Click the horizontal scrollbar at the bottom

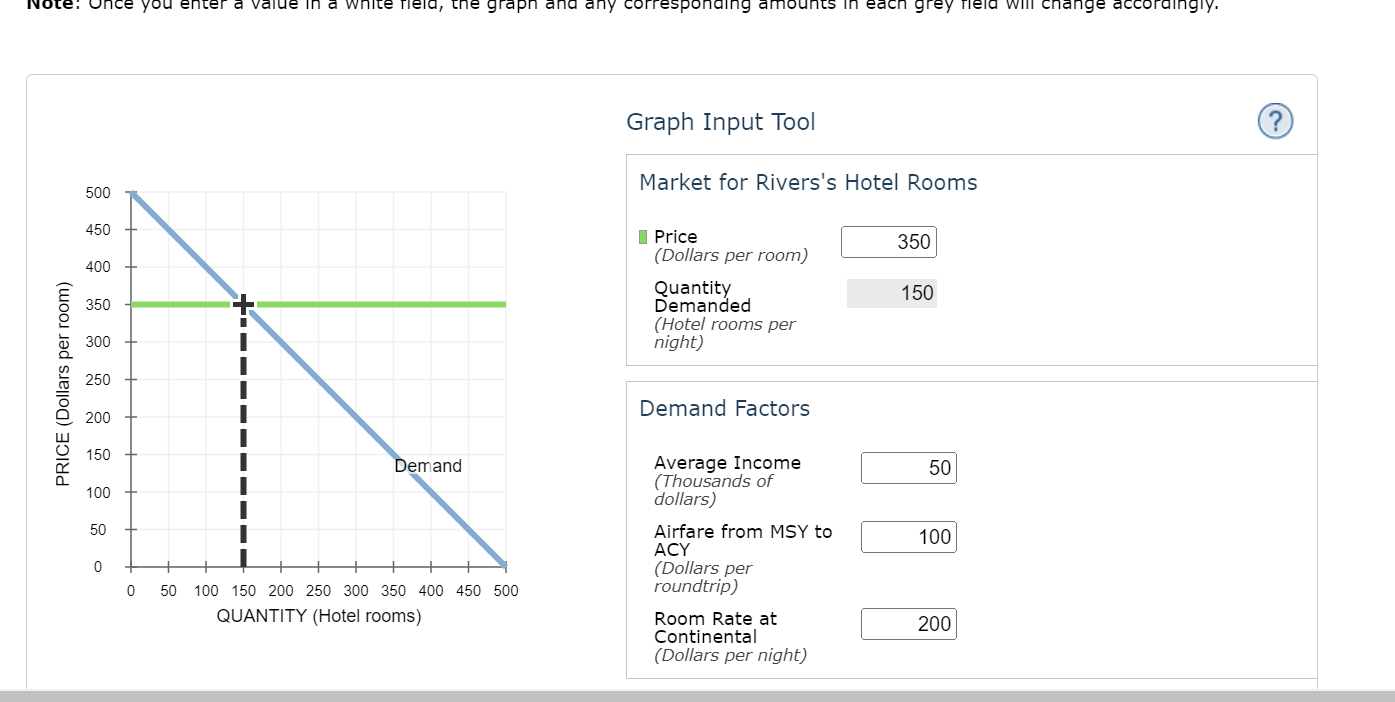tap(697, 695)
